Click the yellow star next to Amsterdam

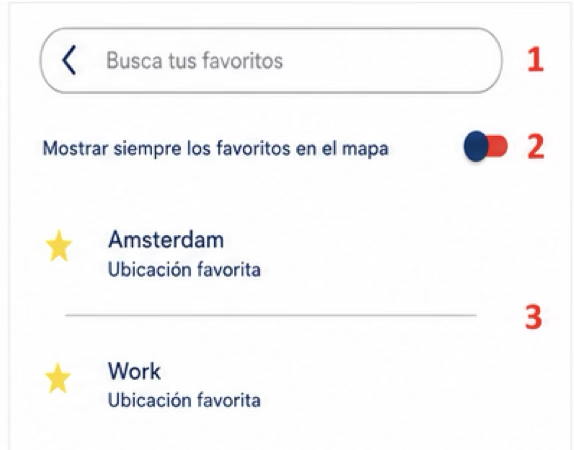point(59,246)
